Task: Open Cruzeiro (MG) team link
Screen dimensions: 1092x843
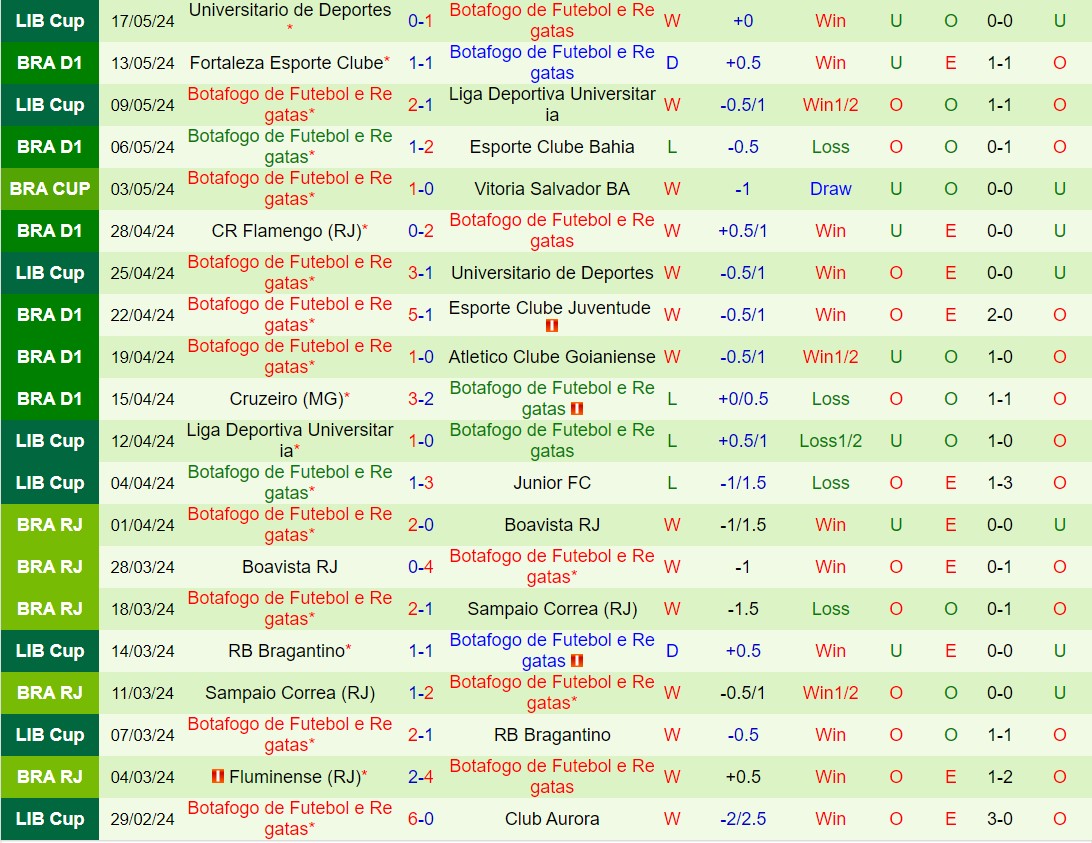Action: 287,399
